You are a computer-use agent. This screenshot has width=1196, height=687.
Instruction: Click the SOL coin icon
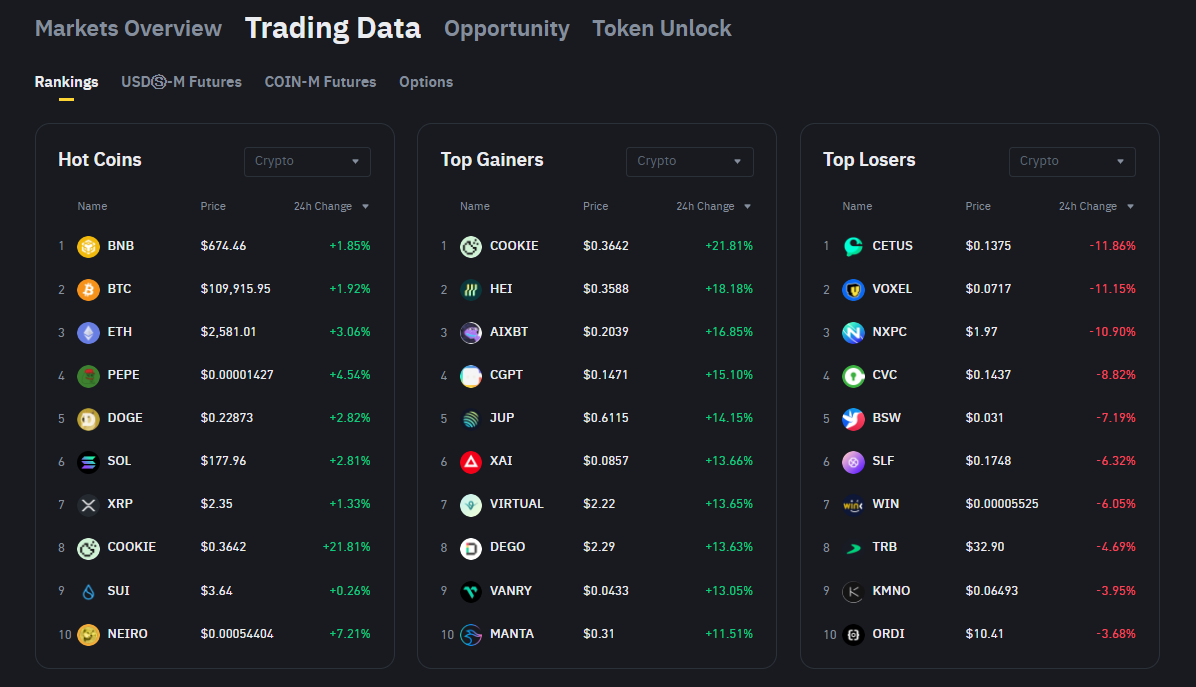point(88,461)
